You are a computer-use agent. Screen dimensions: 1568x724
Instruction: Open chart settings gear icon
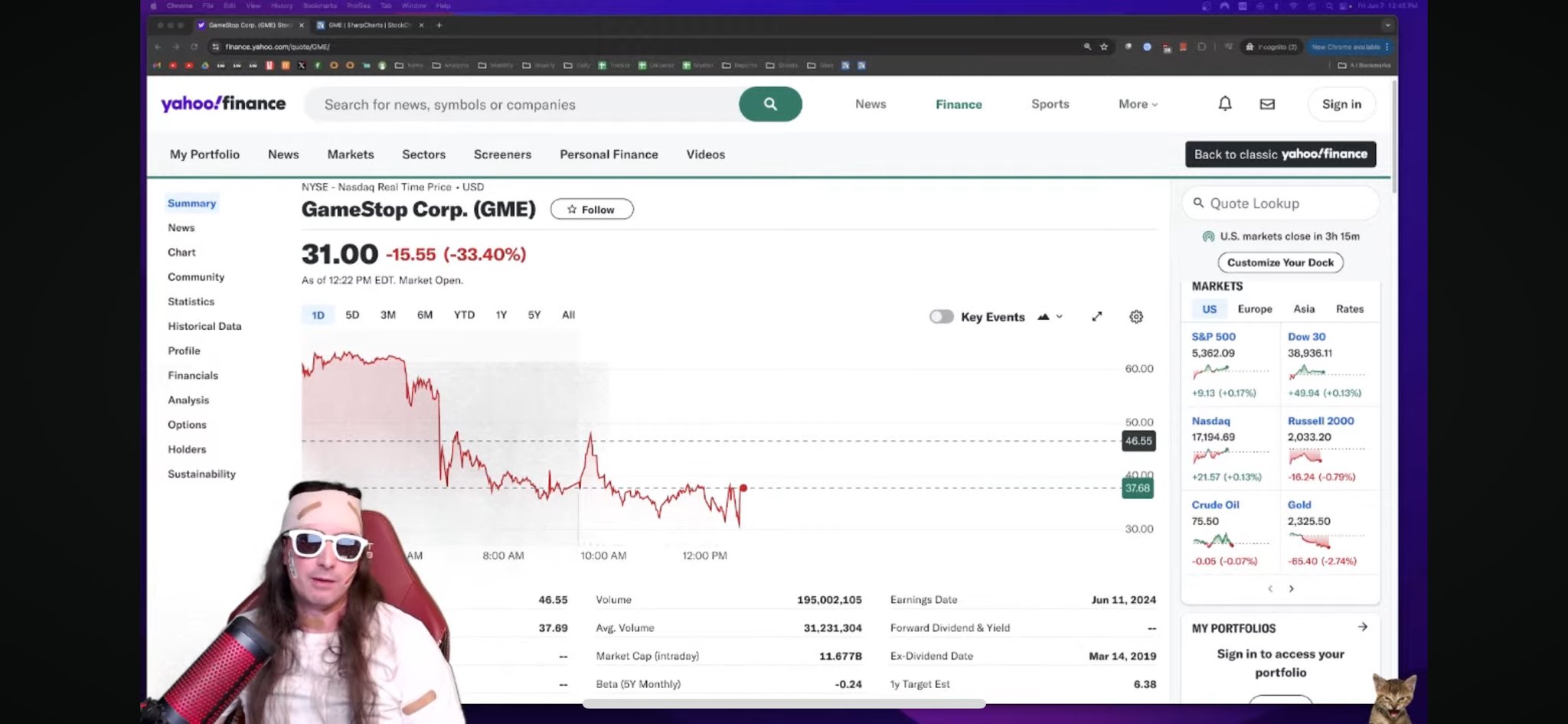[x=1136, y=317]
